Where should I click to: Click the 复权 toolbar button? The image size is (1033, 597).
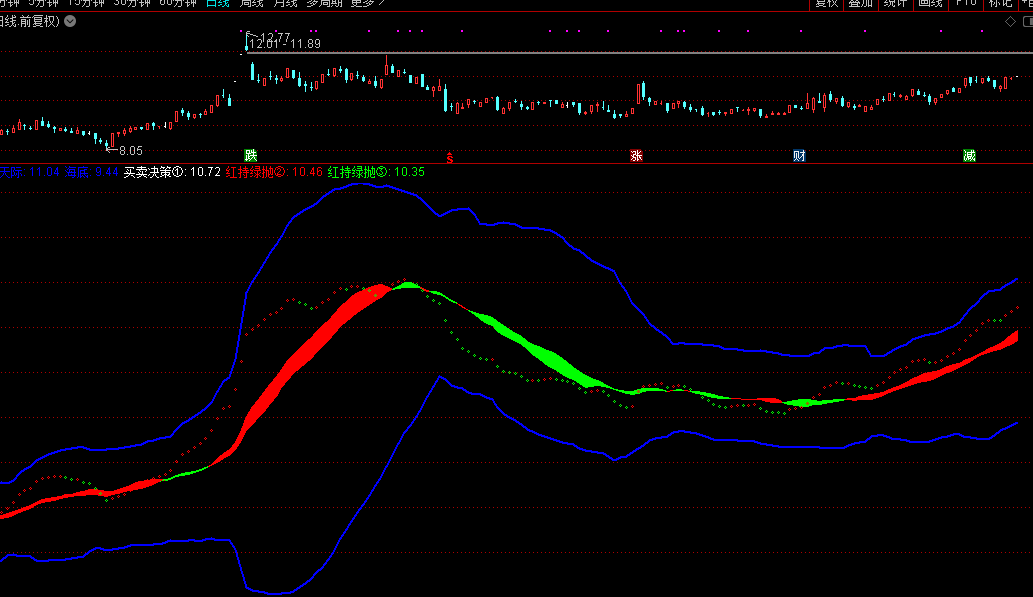point(826,3)
